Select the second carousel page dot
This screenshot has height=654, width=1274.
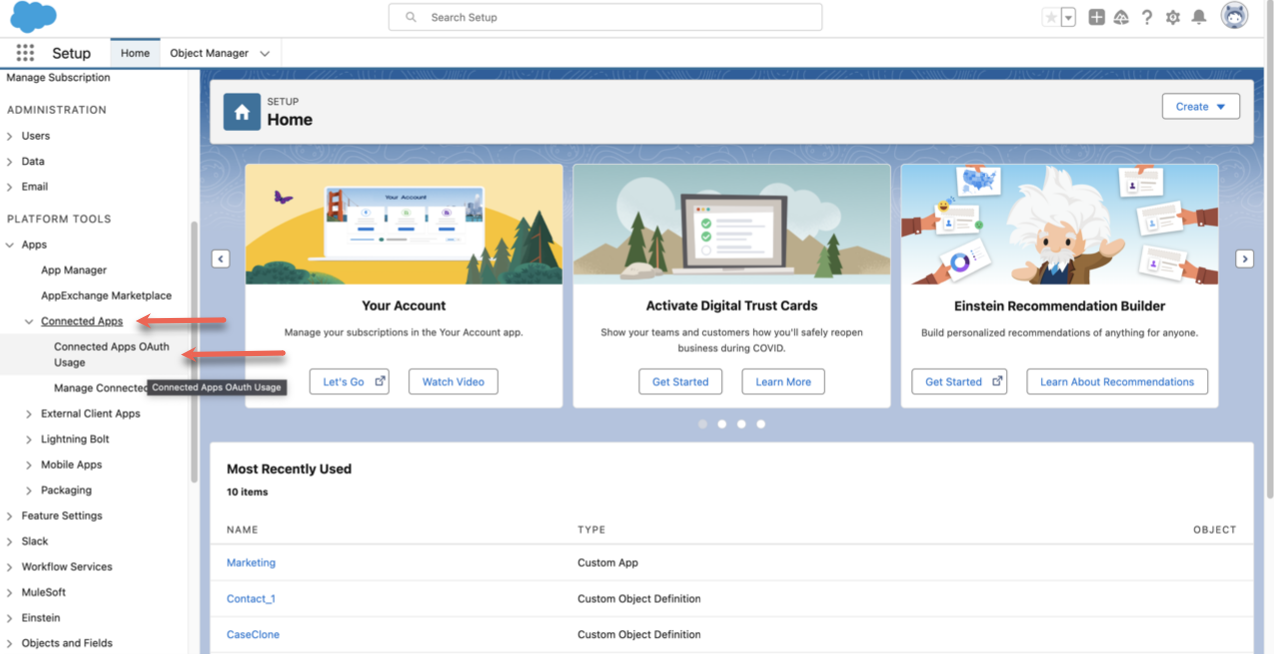click(x=722, y=424)
